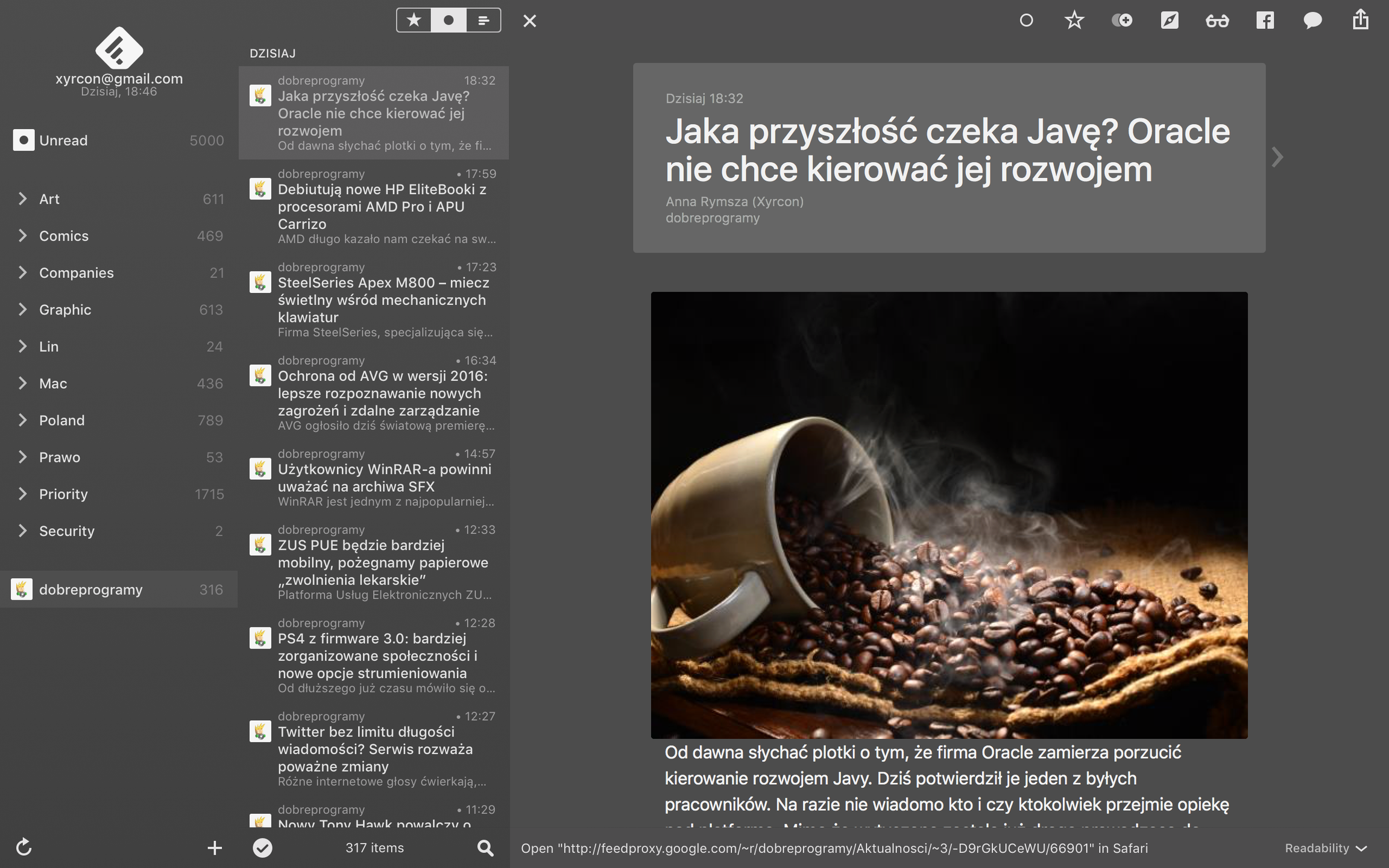Expand the Comics folder
The image size is (1389, 868).
pos(22,236)
